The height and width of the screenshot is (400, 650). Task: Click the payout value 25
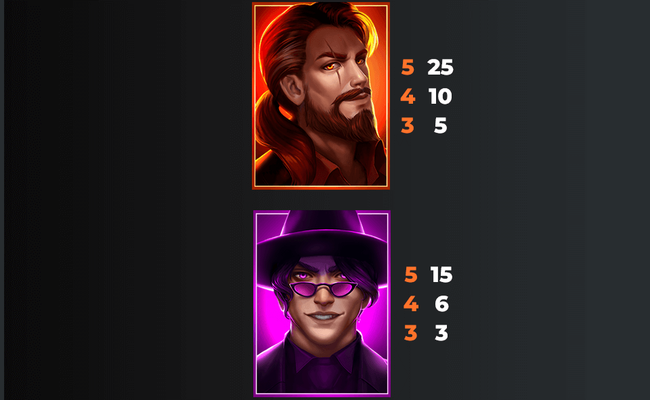pyautogui.click(x=440, y=67)
